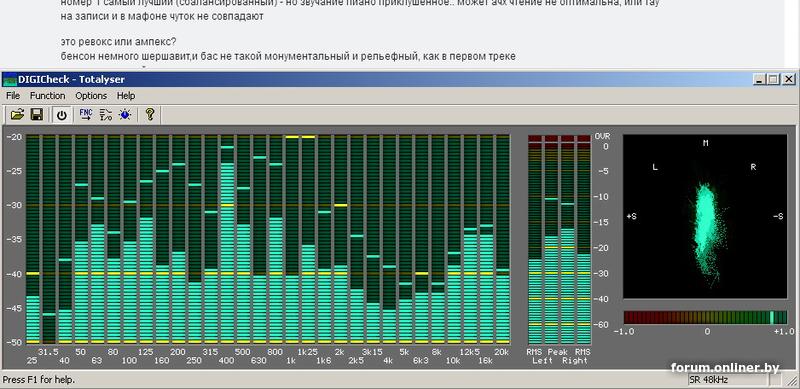Image resolution: width=800 pixels, height=389 pixels.
Task: Click the DIGICheck title bar icon
Action: 10,80
